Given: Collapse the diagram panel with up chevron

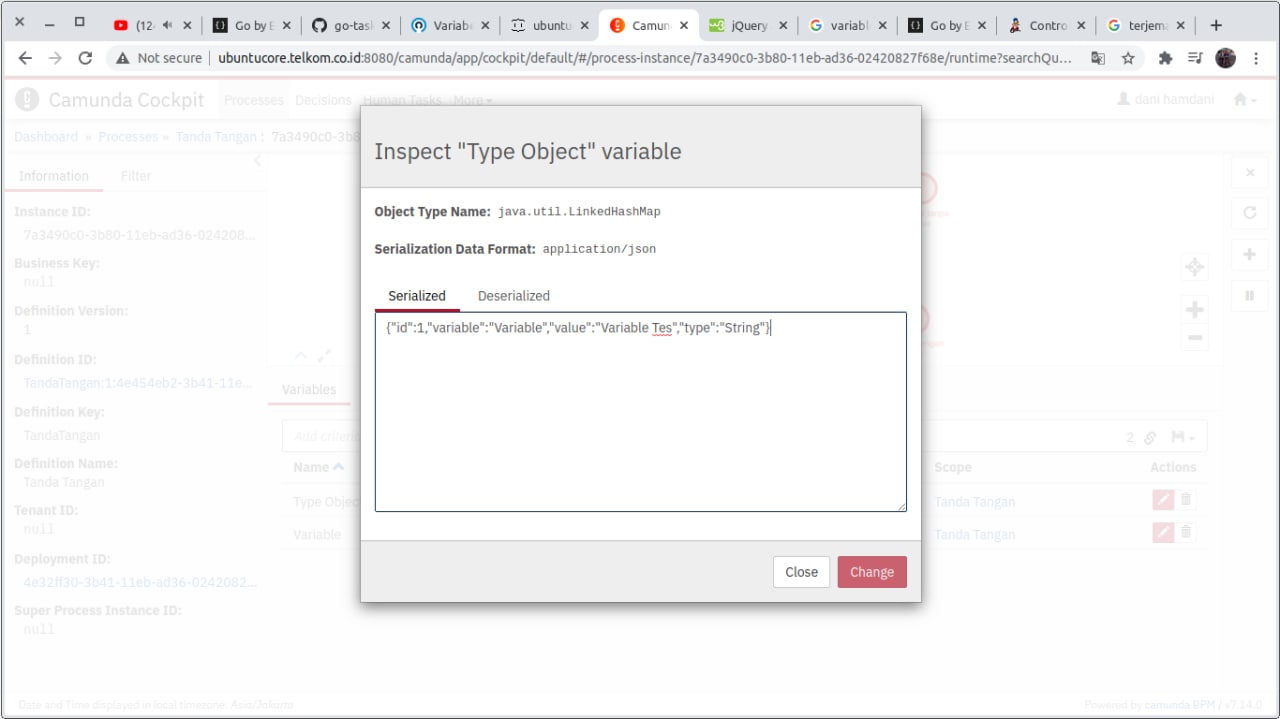Looking at the screenshot, I should pos(302,355).
